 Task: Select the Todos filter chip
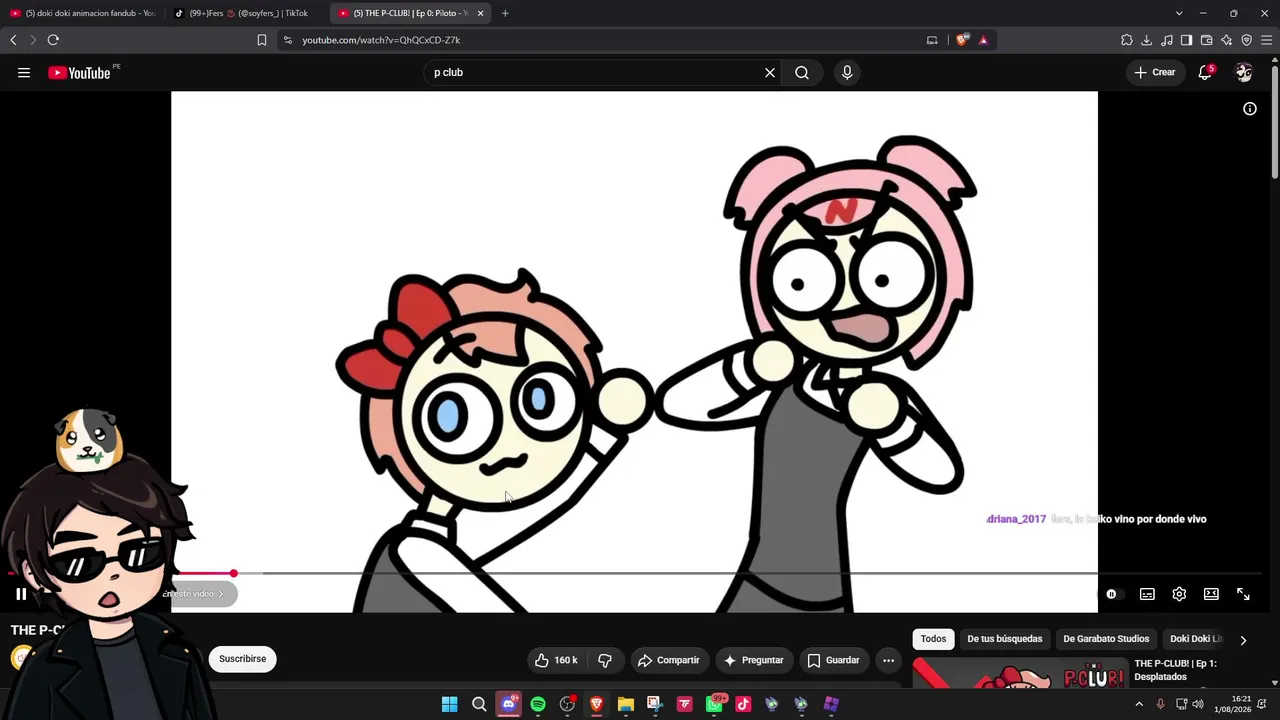933,639
